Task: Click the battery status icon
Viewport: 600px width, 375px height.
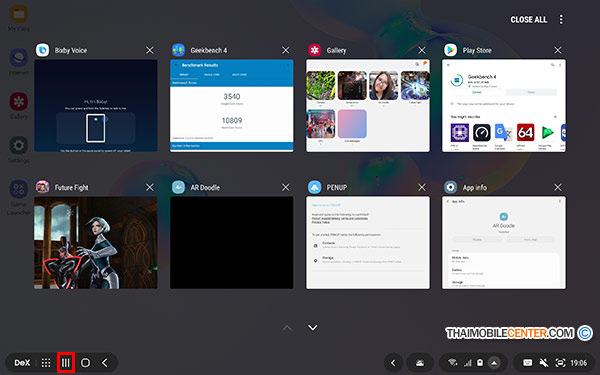Action: tap(480, 362)
